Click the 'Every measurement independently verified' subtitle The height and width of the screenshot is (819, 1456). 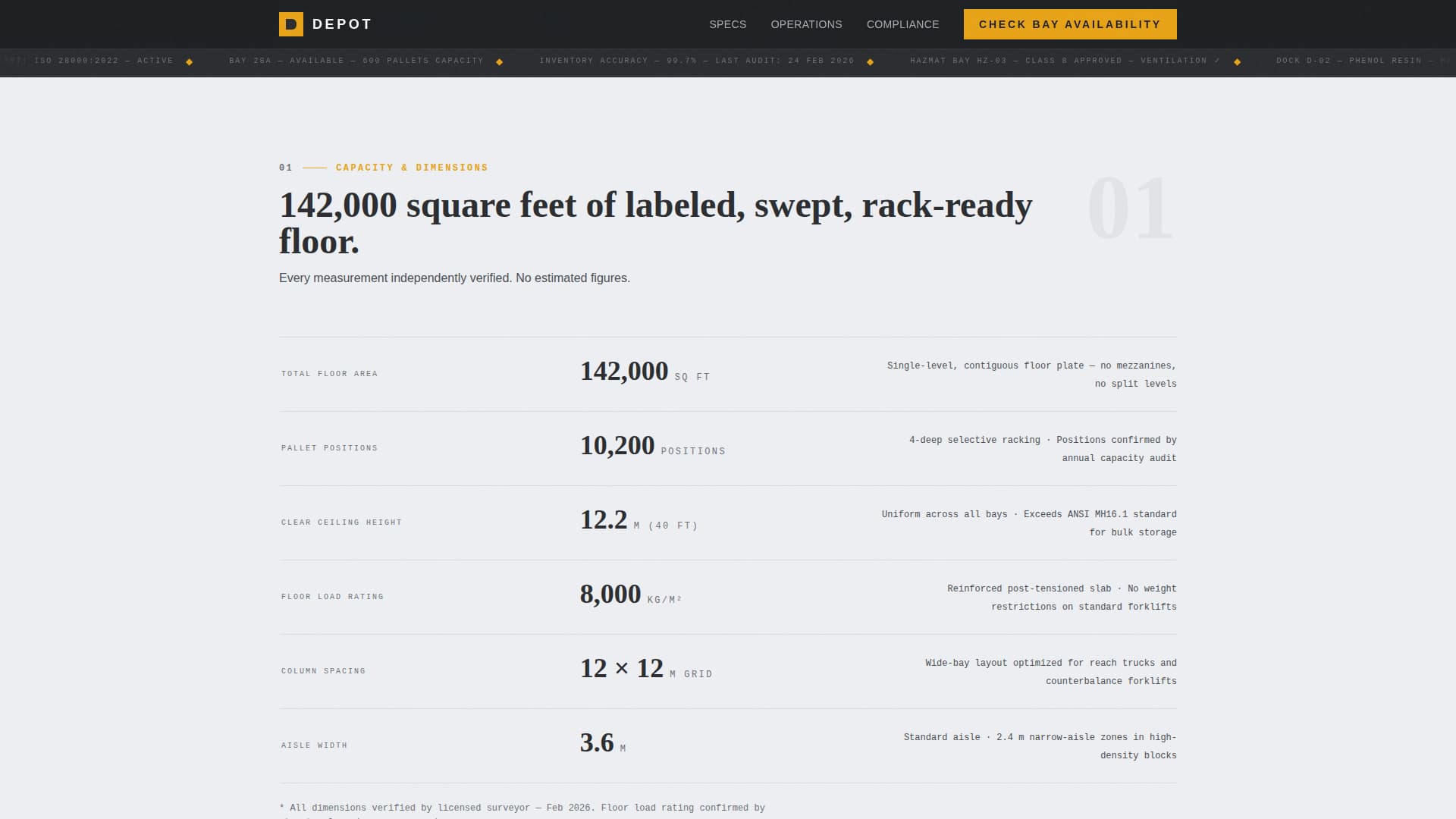(x=454, y=278)
